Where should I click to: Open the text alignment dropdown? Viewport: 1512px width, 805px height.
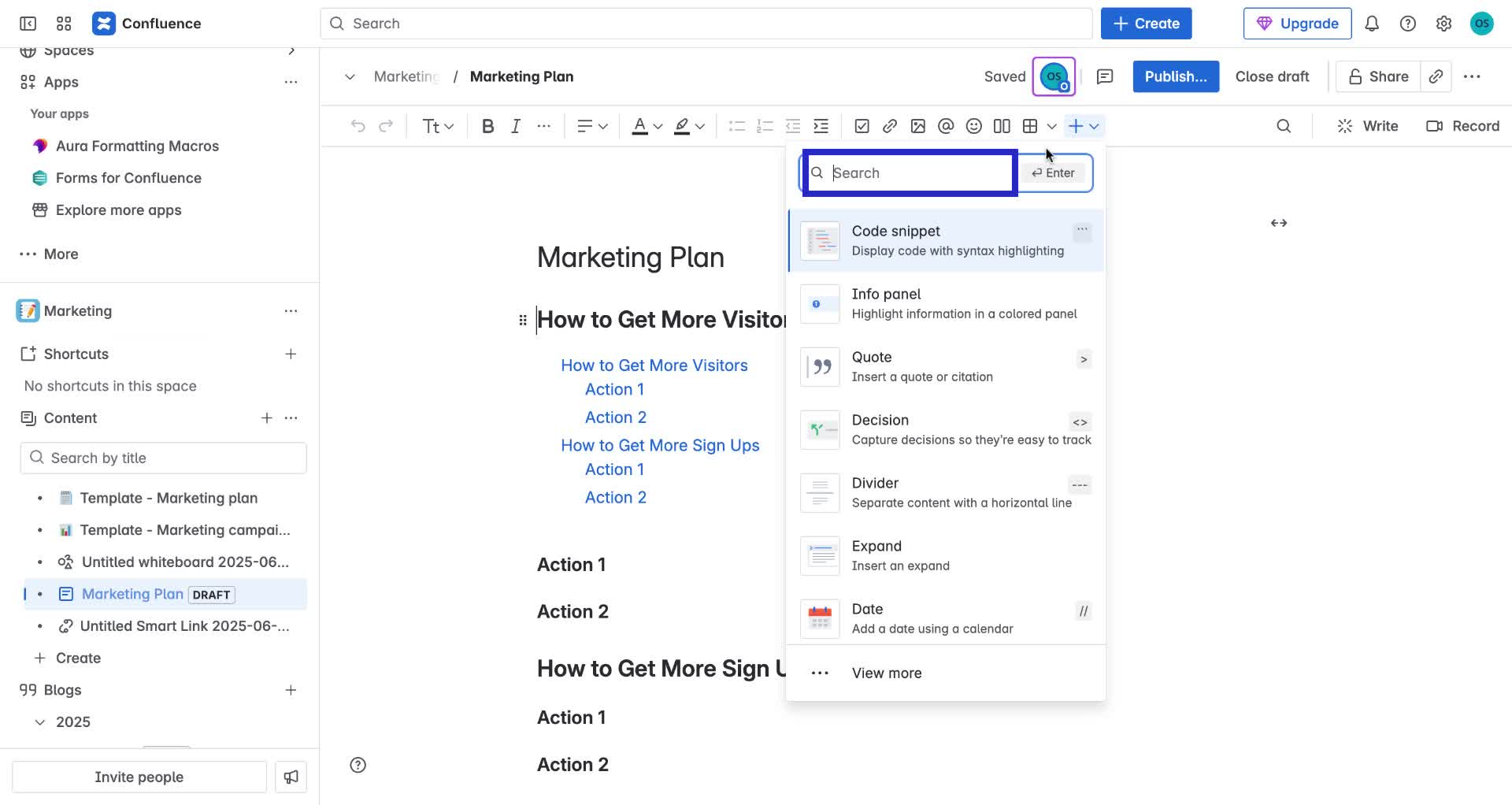591,125
